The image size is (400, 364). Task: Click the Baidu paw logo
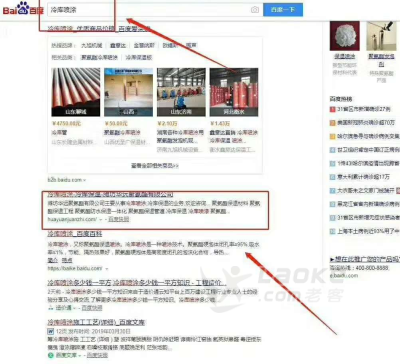click(23, 8)
